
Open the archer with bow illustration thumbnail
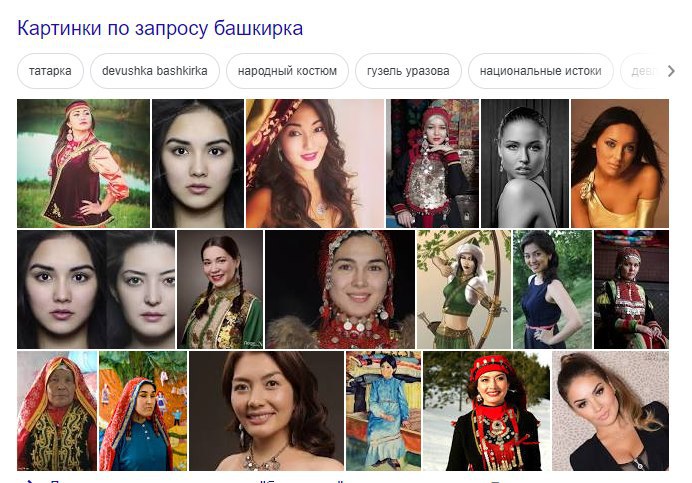pyautogui.click(x=463, y=290)
